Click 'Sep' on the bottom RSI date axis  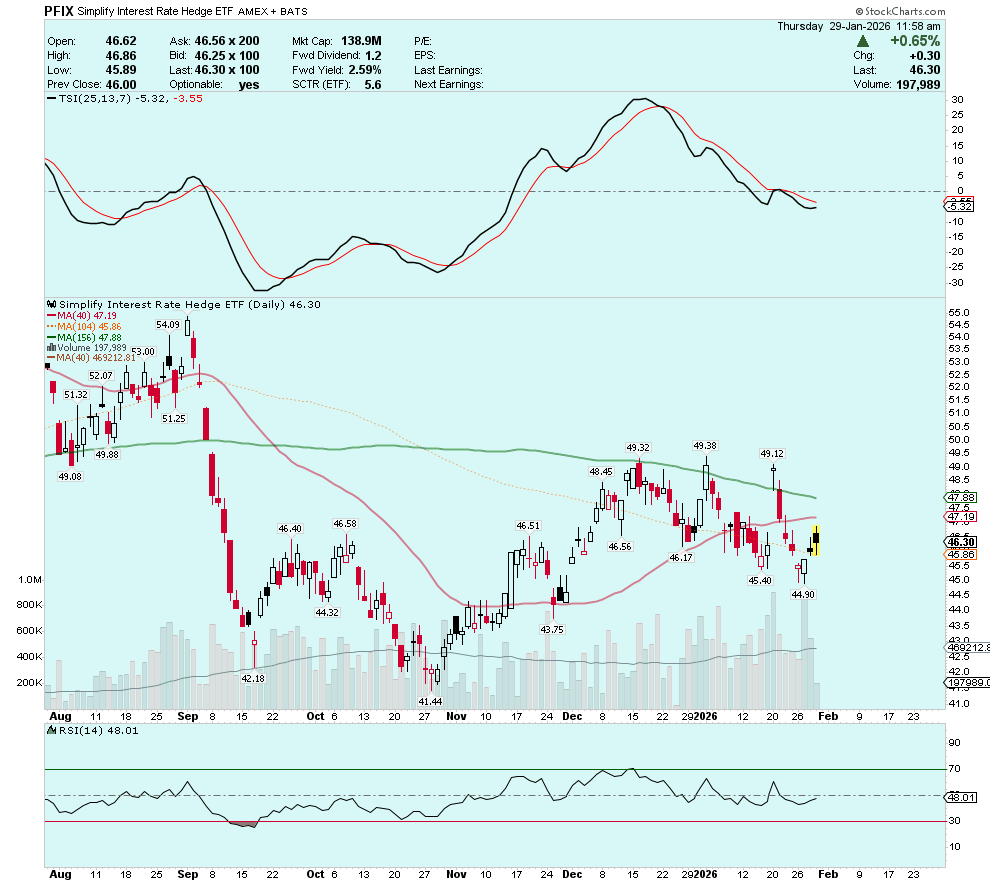pos(188,874)
